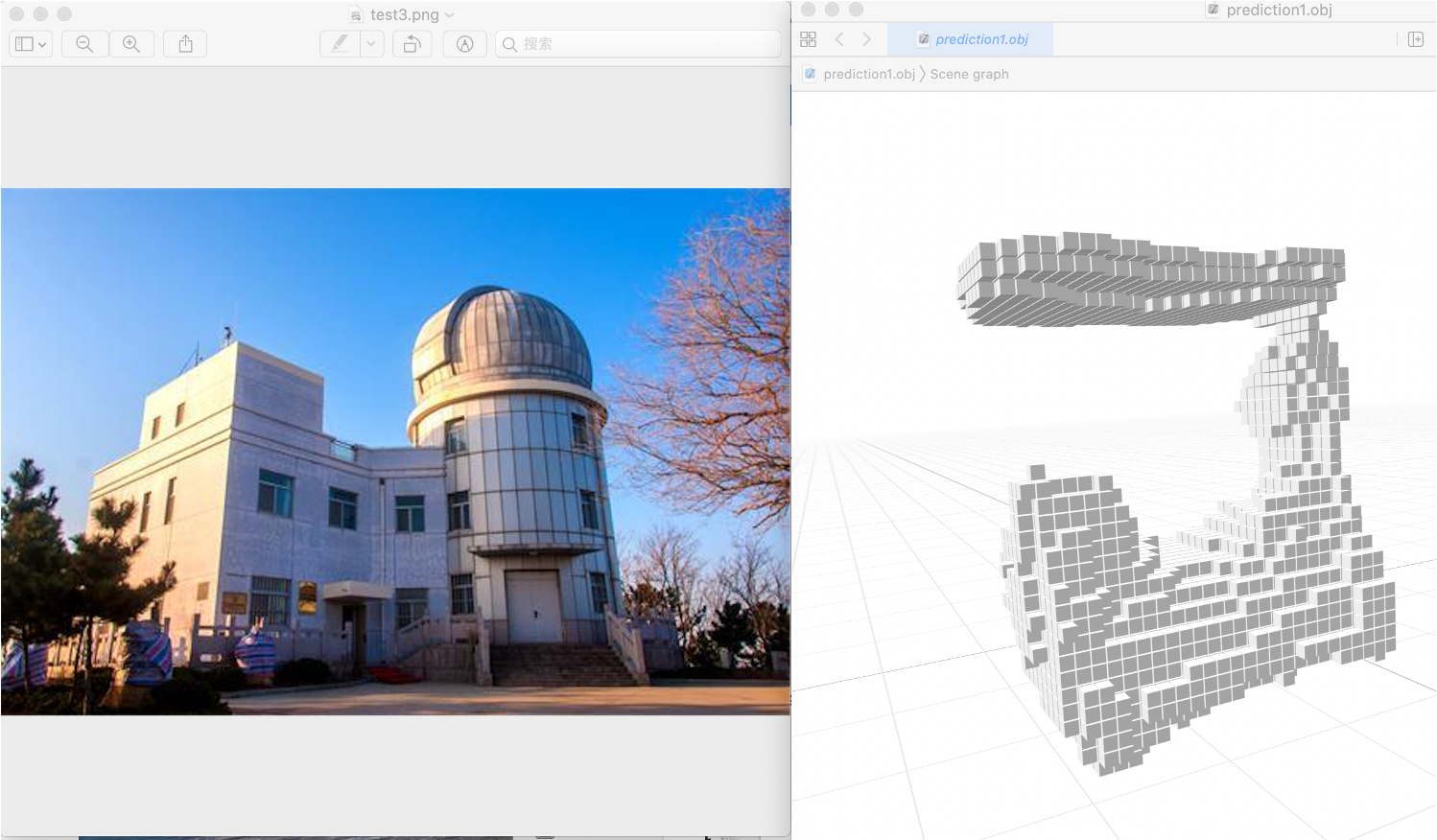Expand the highlight color dropdown arrow

click(x=371, y=44)
